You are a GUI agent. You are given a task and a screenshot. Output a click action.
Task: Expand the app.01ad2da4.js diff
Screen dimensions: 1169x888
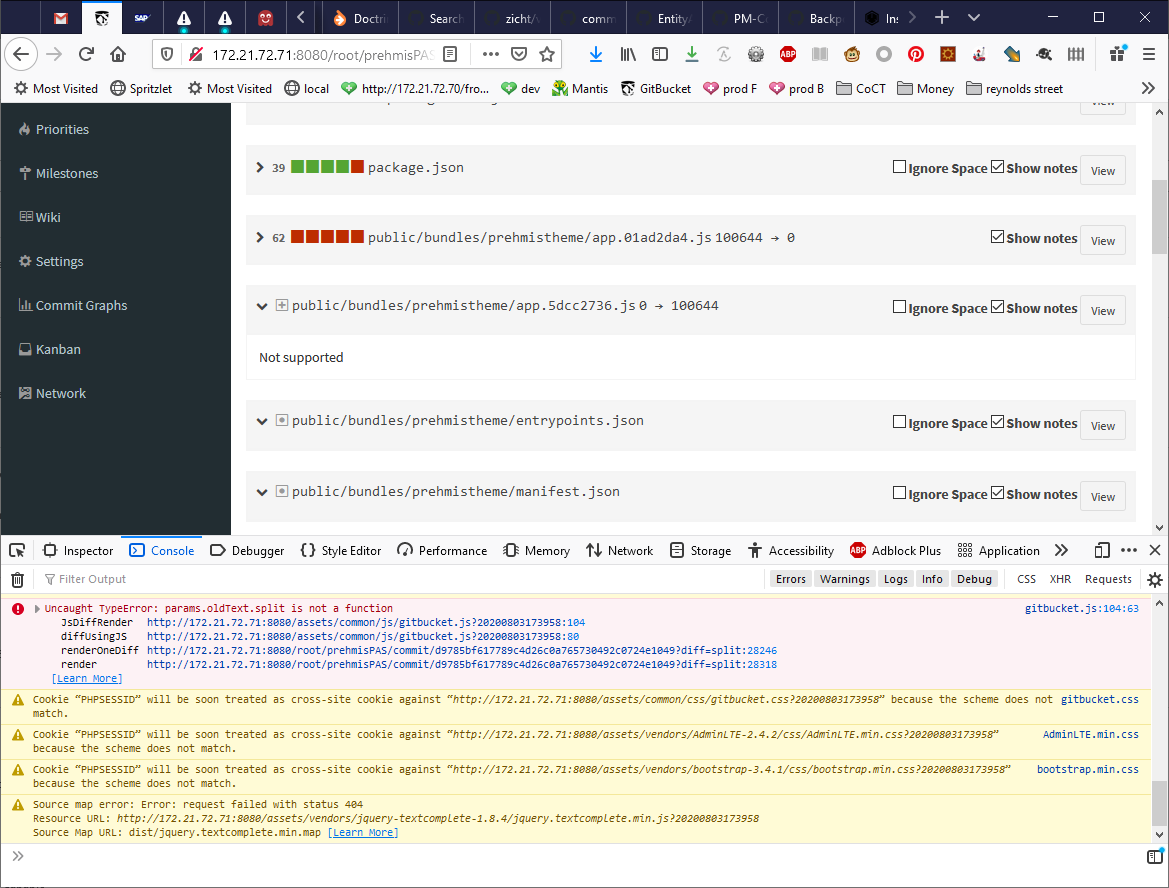tap(260, 237)
